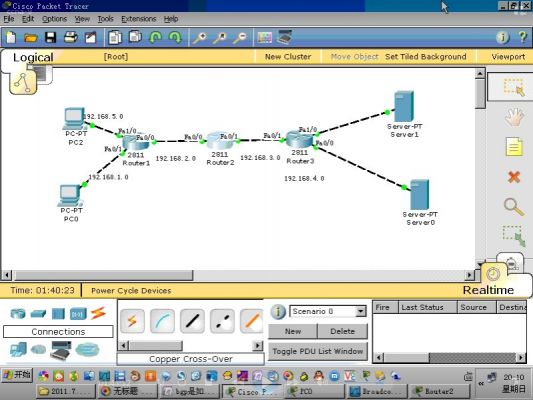Click the Print icon in toolbar

click(70, 37)
